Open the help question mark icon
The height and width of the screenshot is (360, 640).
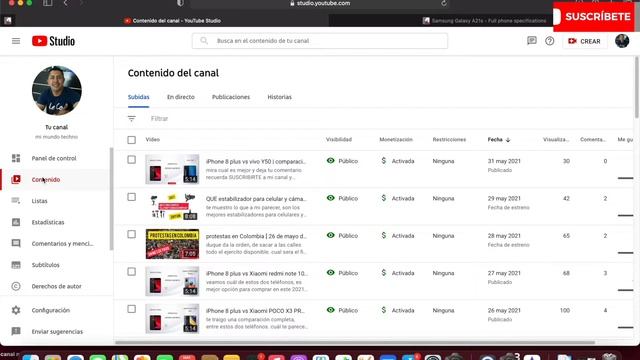click(x=550, y=41)
